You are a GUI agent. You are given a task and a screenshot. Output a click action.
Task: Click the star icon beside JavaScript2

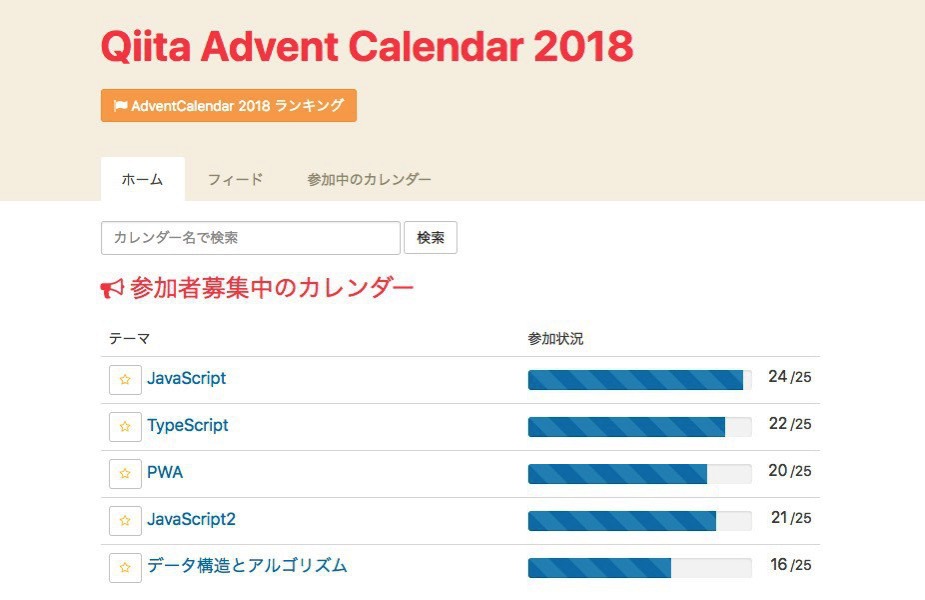pos(125,521)
